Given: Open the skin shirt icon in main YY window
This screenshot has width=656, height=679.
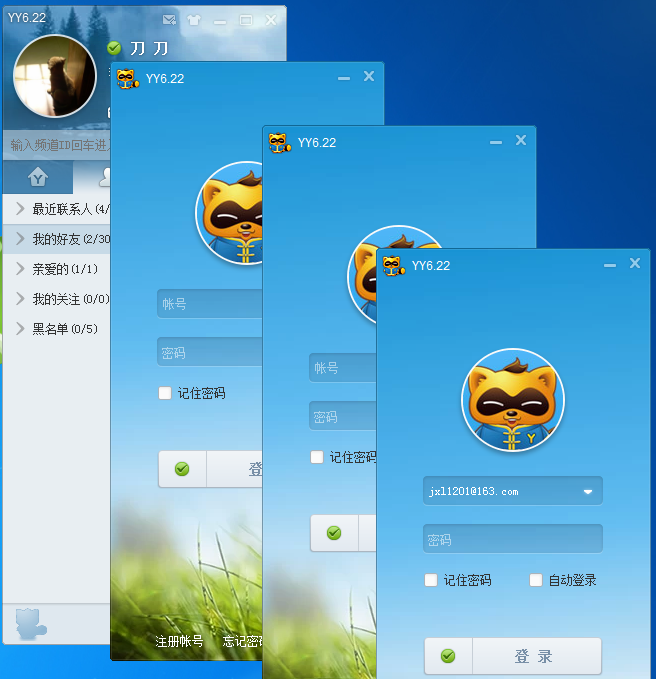Looking at the screenshot, I should [x=194, y=20].
